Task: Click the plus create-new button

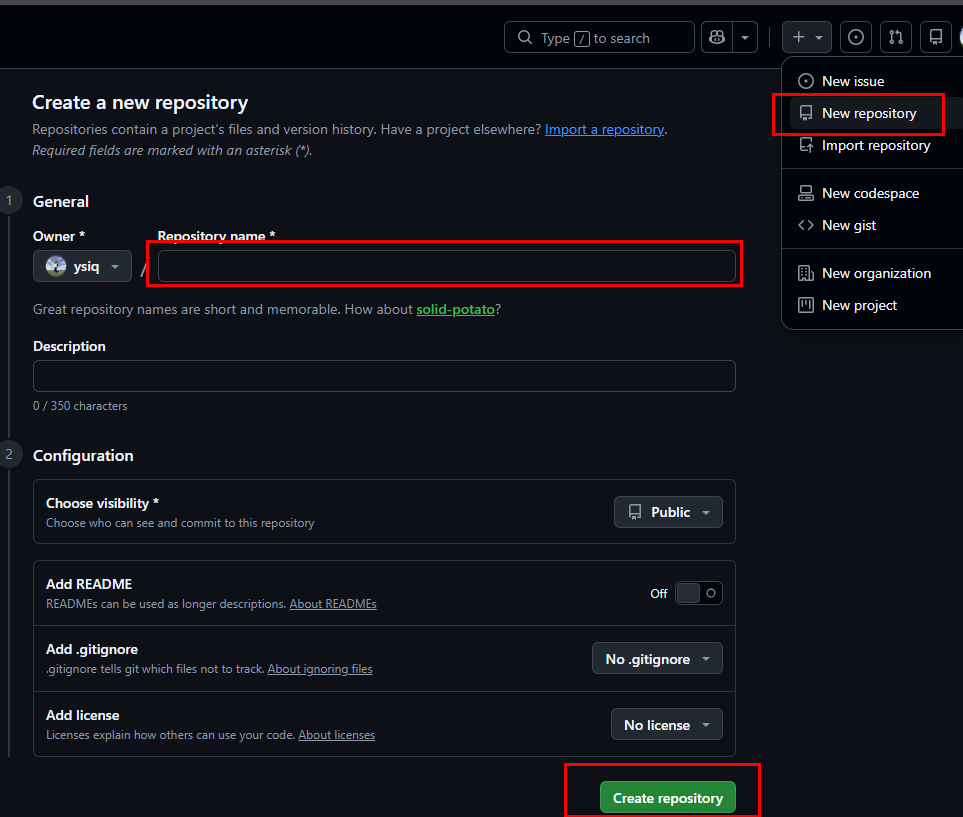Action: [807, 37]
